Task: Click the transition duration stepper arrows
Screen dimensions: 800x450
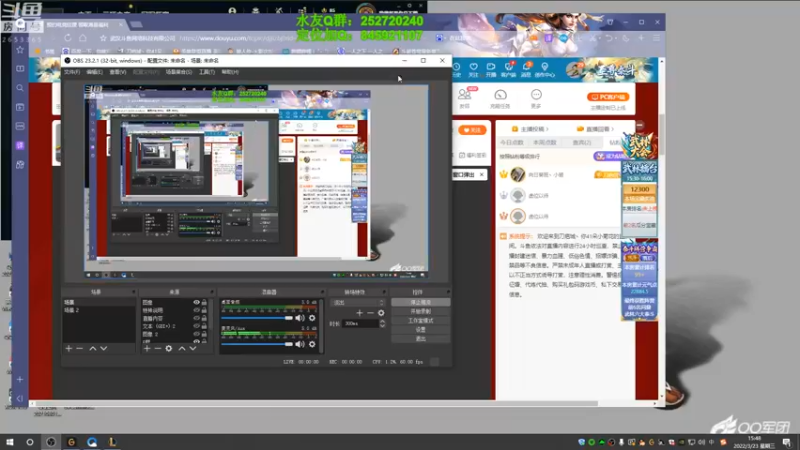Action: 382,323
